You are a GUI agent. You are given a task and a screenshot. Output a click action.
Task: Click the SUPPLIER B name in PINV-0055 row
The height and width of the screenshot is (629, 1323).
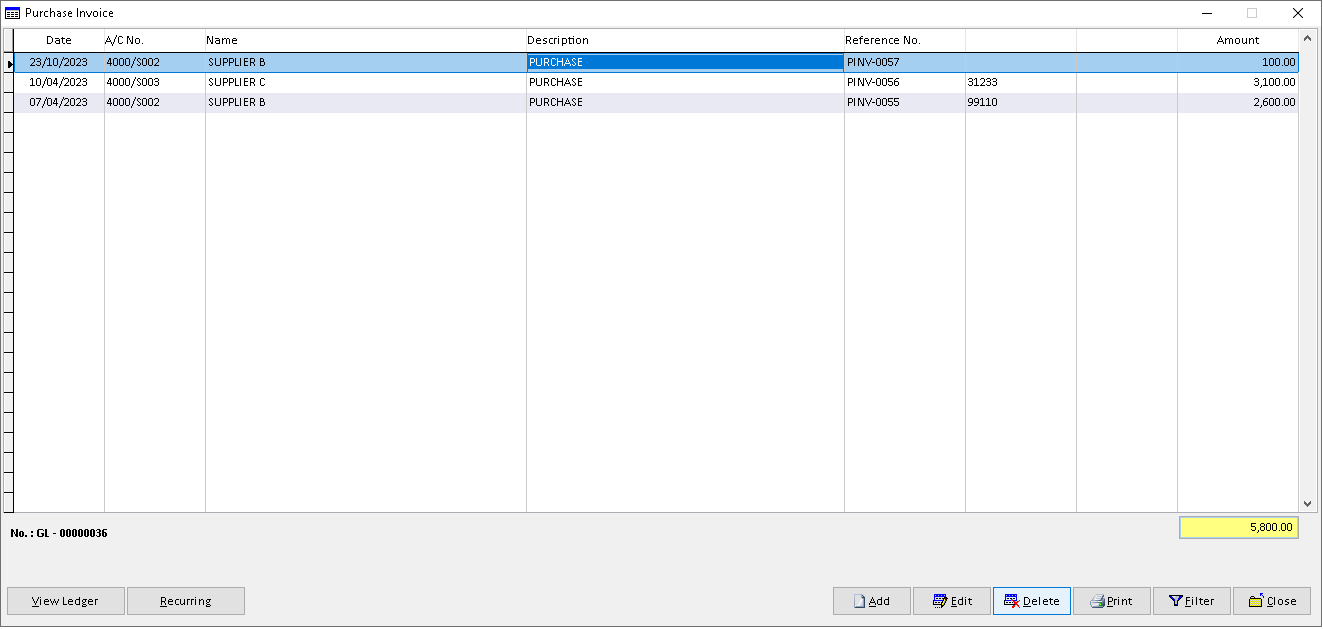[x=366, y=102]
